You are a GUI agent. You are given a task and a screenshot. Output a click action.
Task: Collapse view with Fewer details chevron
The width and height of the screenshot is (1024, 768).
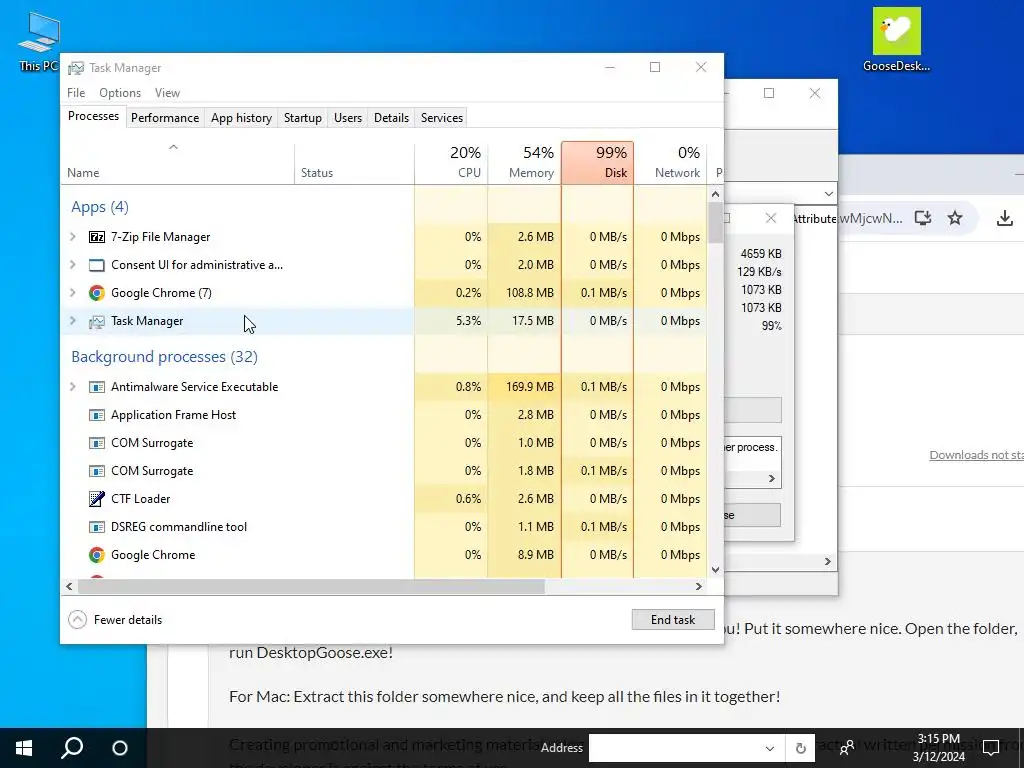(77, 620)
